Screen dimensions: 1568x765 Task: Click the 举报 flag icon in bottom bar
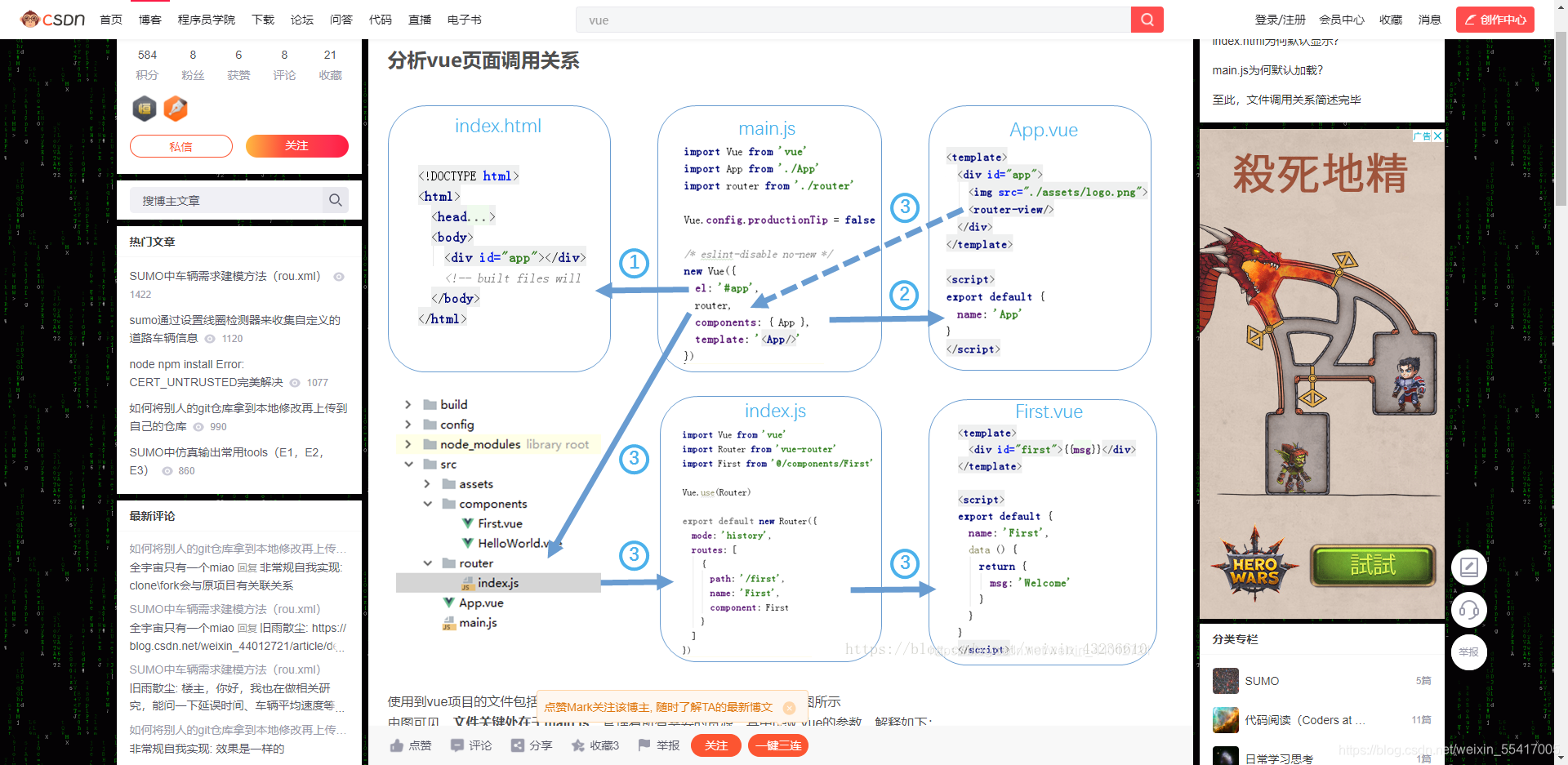coord(644,745)
